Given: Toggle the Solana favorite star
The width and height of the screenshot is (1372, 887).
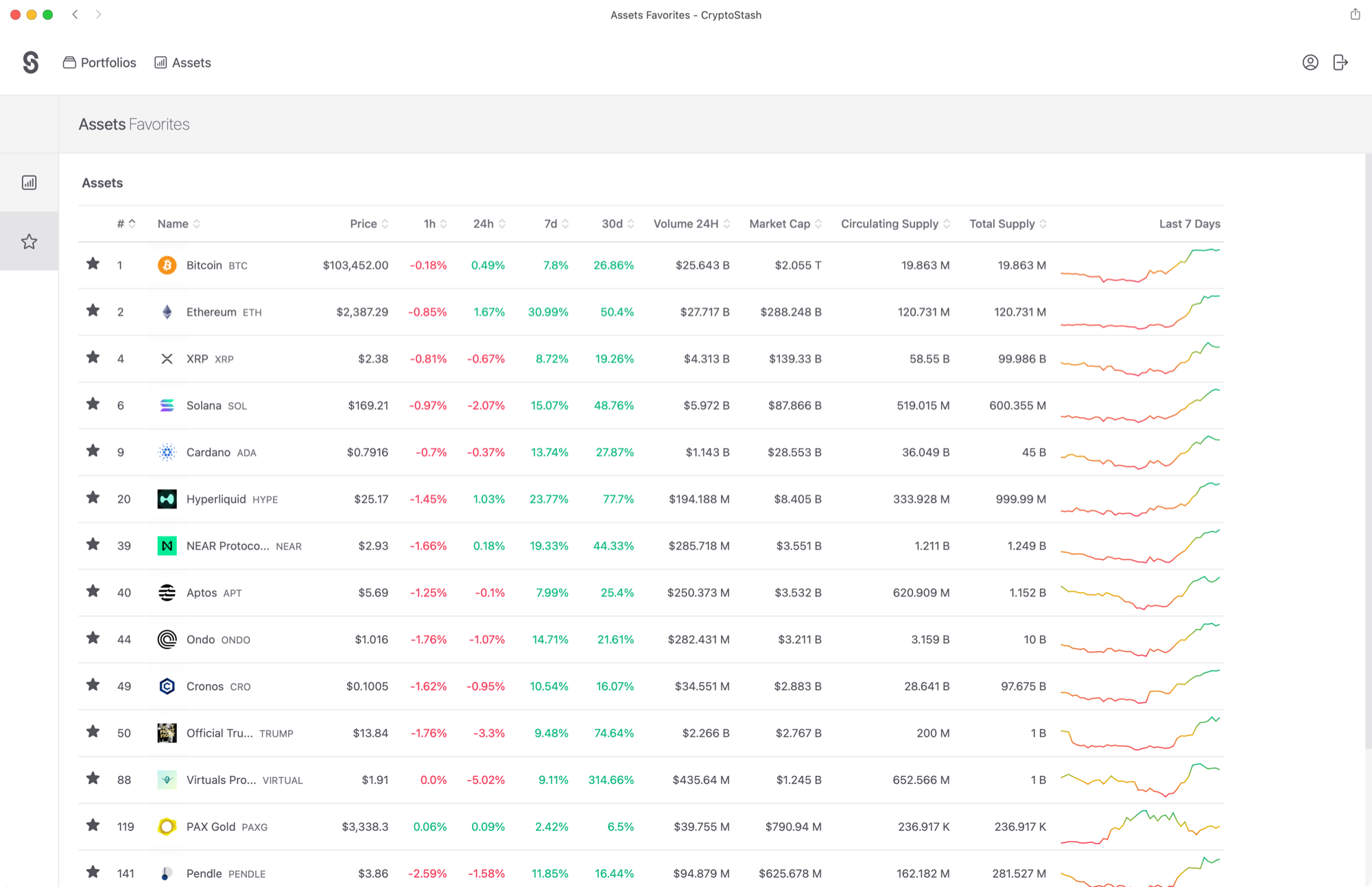Looking at the screenshot, I should point(93,403).
